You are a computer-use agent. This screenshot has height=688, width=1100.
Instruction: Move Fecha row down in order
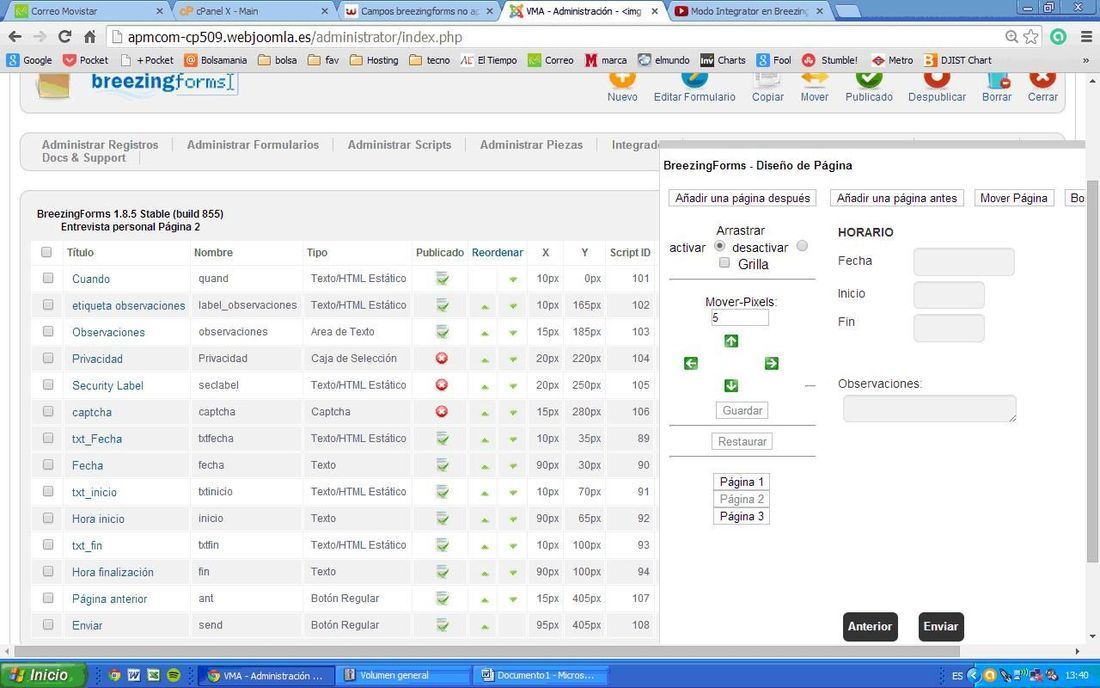513,466
